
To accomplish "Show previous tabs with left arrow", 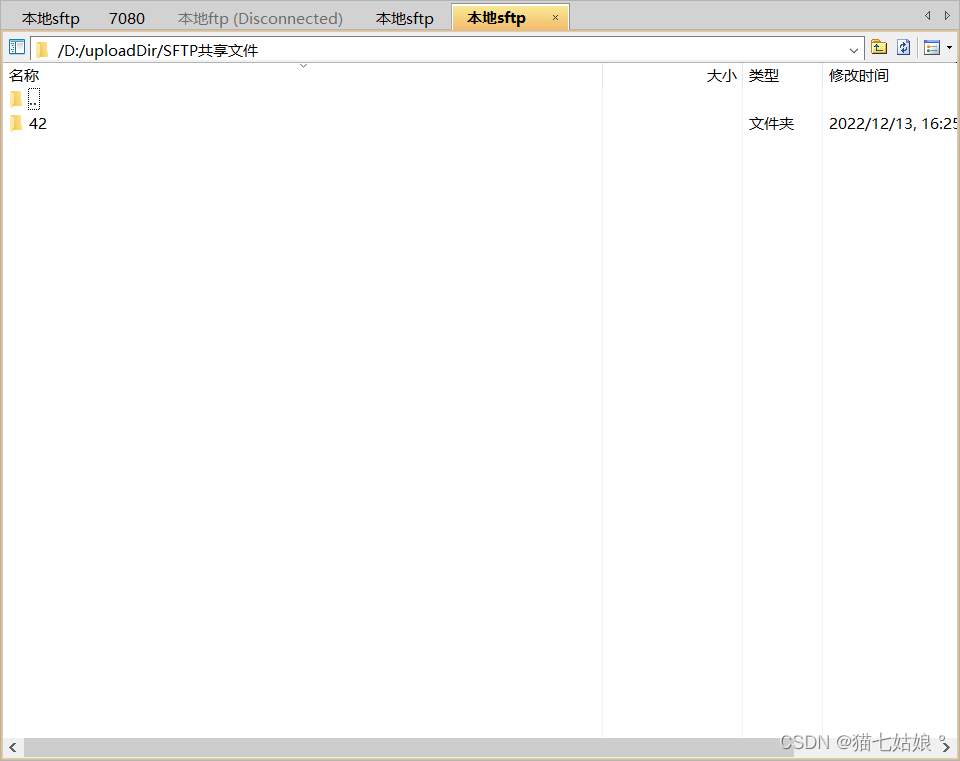I will (x=928, y=15).
